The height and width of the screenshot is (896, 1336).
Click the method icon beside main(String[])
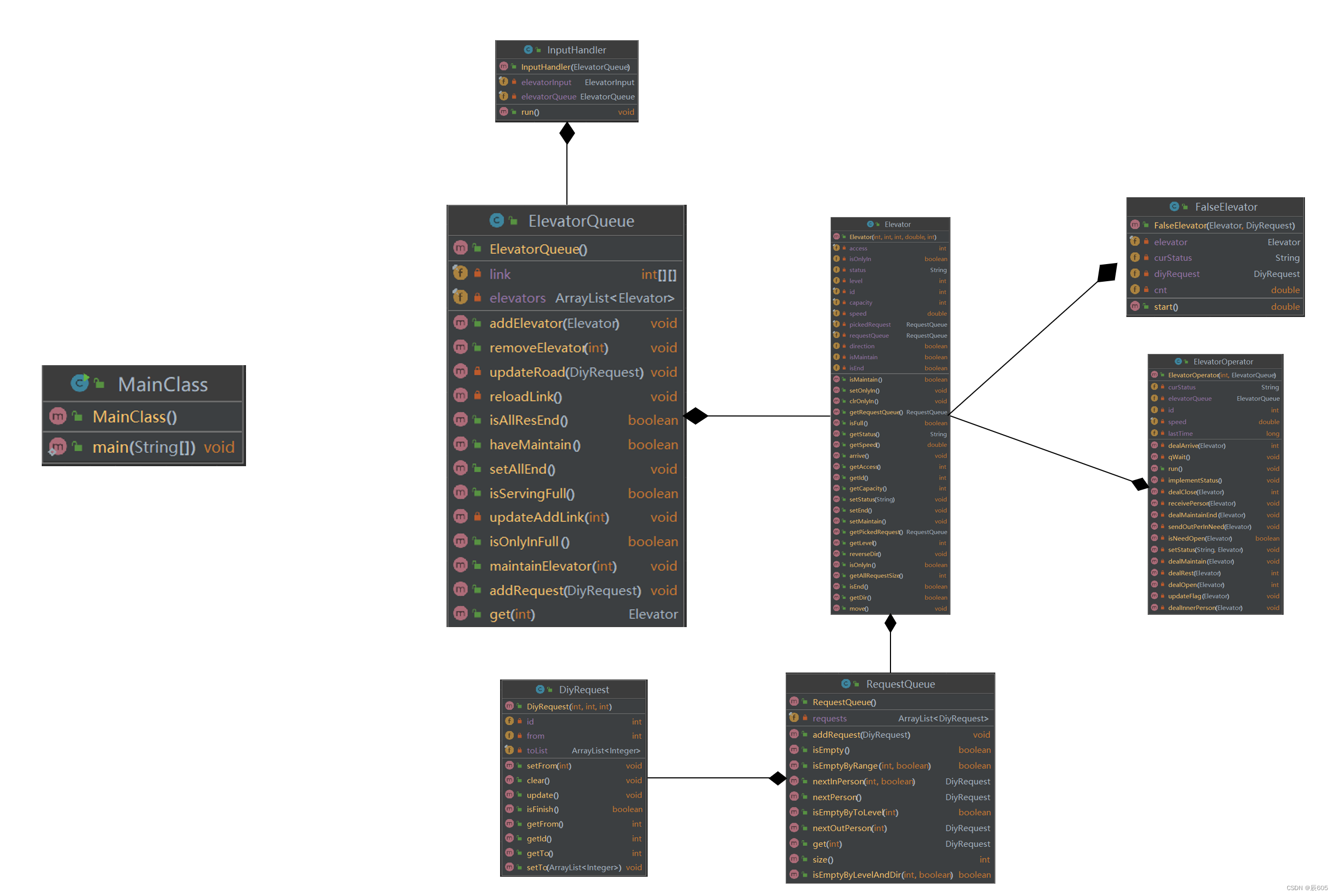point(58,446)
